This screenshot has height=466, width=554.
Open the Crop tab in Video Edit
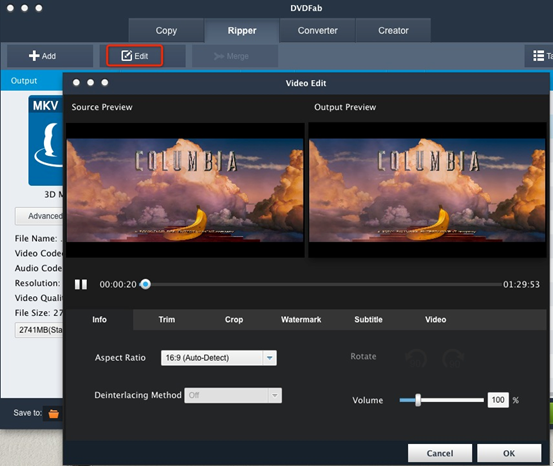[234, 320]
